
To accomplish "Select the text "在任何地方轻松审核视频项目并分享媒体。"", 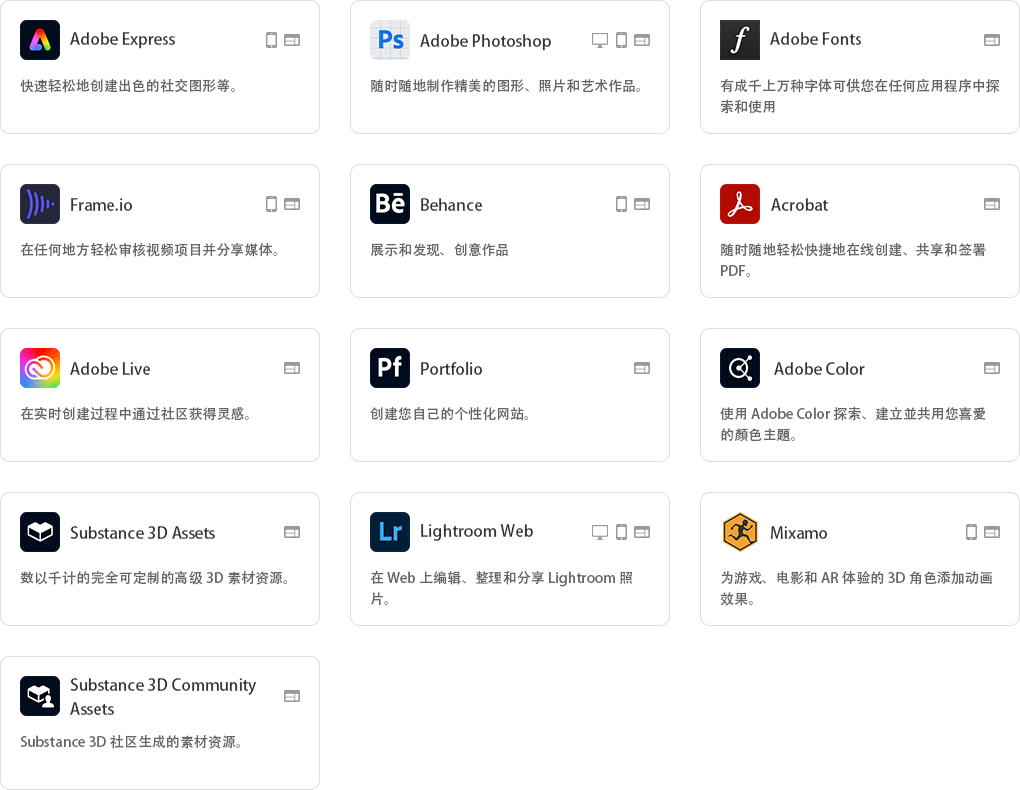I will point(150,250).
